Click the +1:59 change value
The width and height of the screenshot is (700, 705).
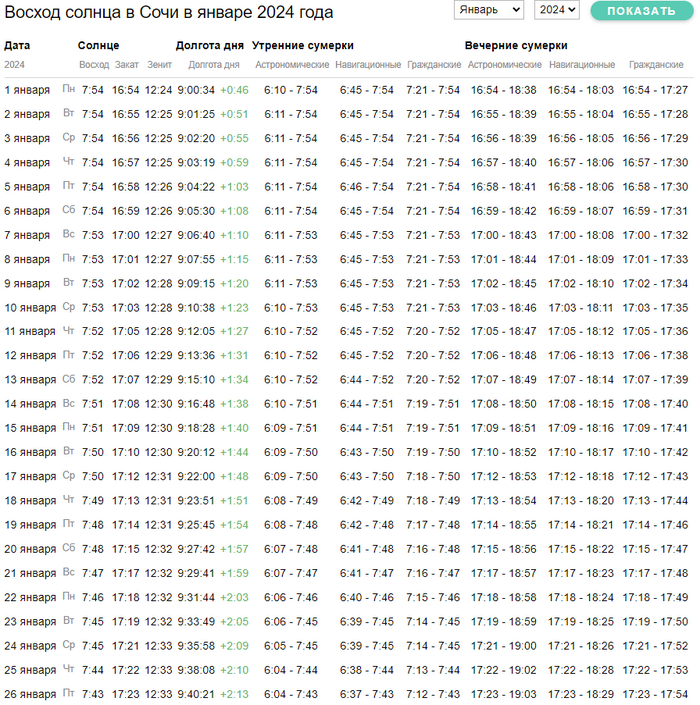234,574
